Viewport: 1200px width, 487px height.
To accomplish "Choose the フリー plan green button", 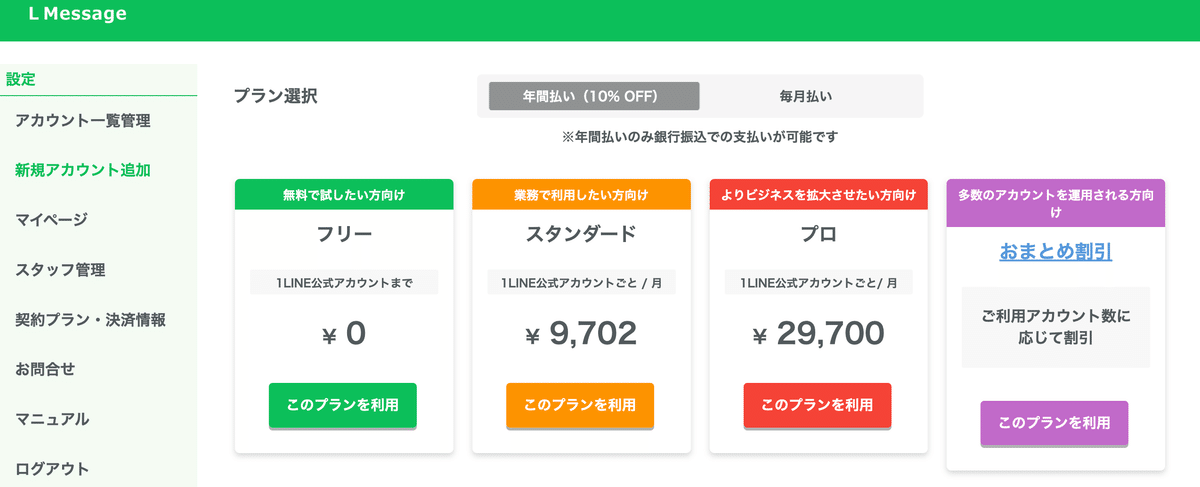I will coord(343,405).
